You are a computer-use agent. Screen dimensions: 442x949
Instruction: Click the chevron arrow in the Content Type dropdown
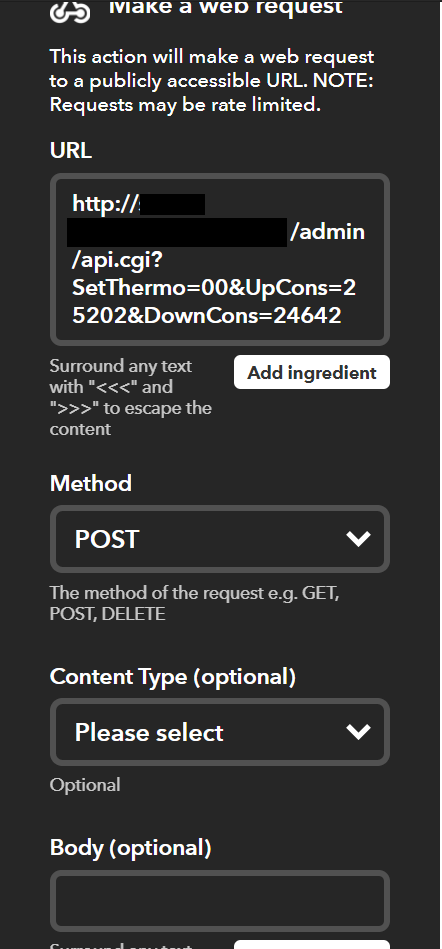point(358,731)
